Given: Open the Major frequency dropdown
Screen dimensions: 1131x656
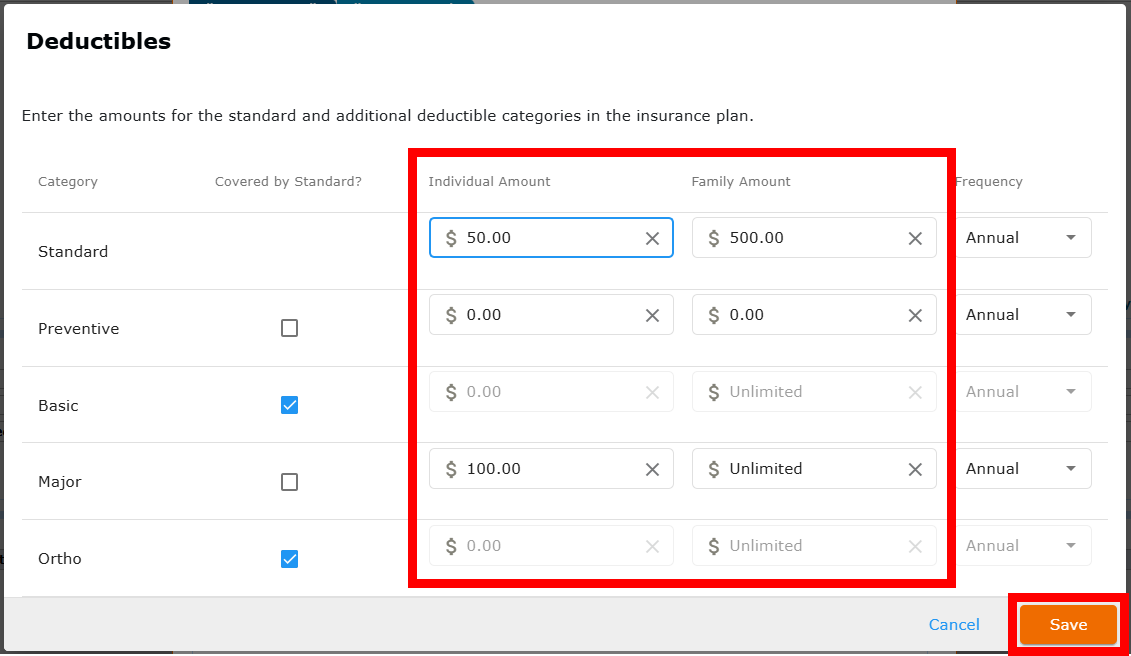Looking at the screenshot, I should click(x=1023, y=468).
